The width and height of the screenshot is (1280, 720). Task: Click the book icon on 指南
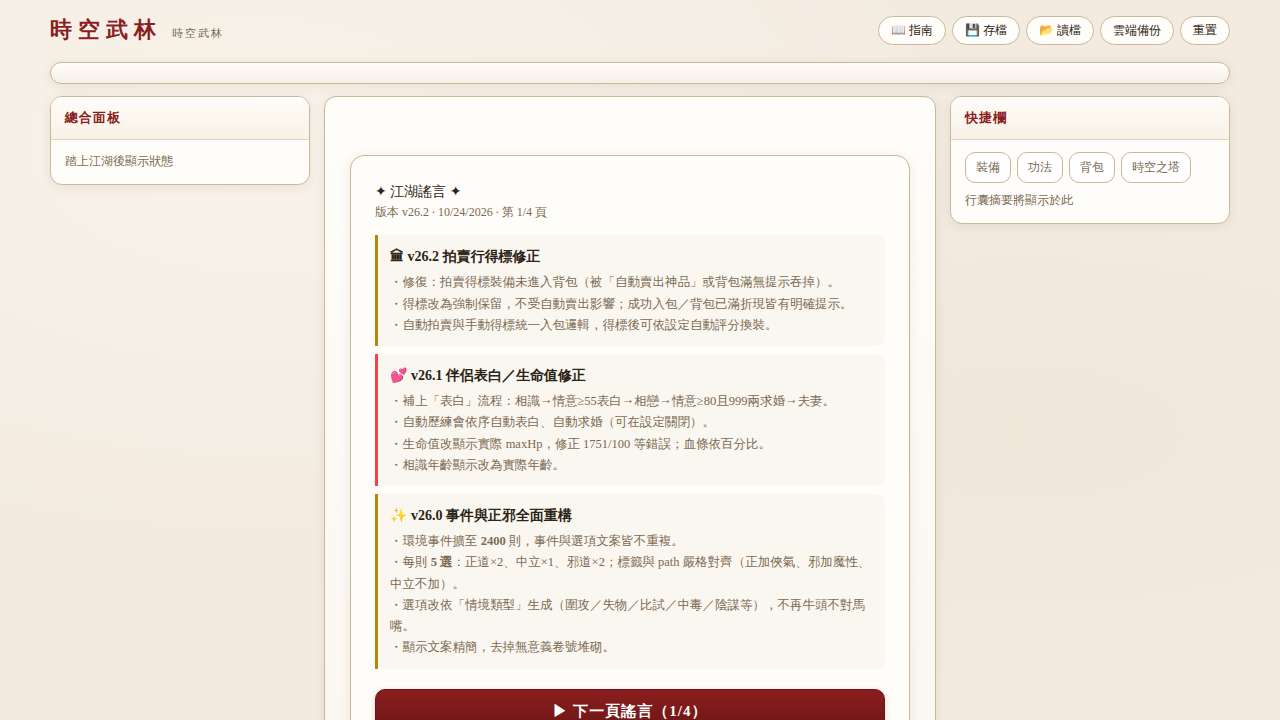coord(898,30)
